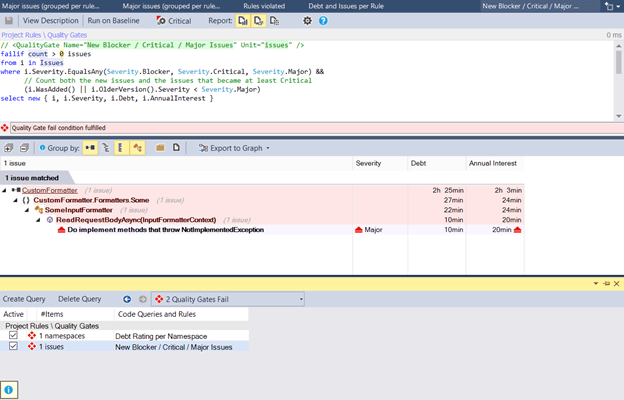Click the Save query icon in toolbar
624x400 pixels.
[9, 20]
